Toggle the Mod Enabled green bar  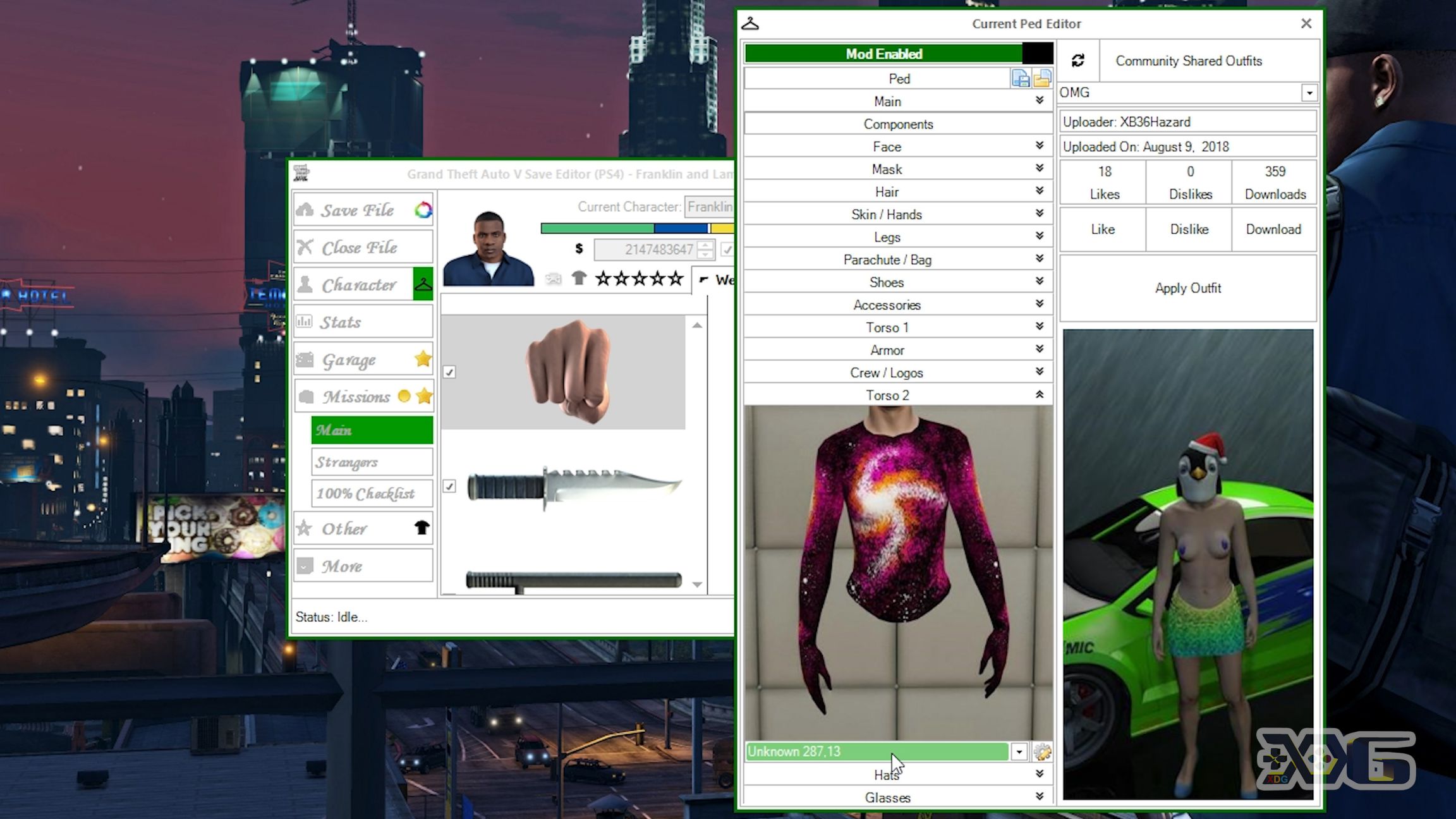click(883, 54)
